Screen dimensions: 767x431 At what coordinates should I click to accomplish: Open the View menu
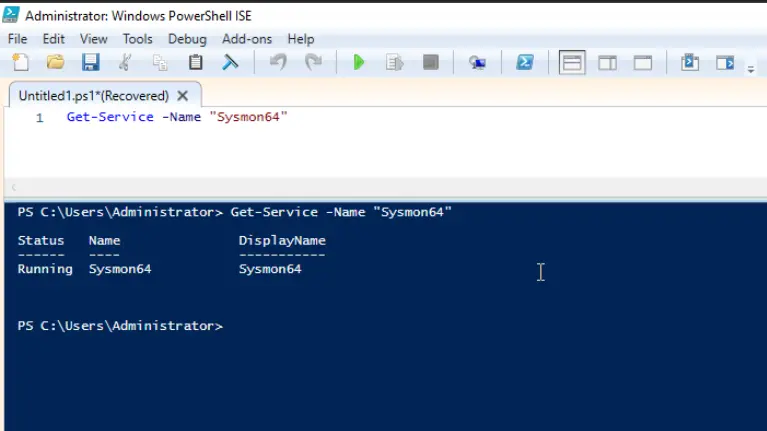[x=93, y=39]
